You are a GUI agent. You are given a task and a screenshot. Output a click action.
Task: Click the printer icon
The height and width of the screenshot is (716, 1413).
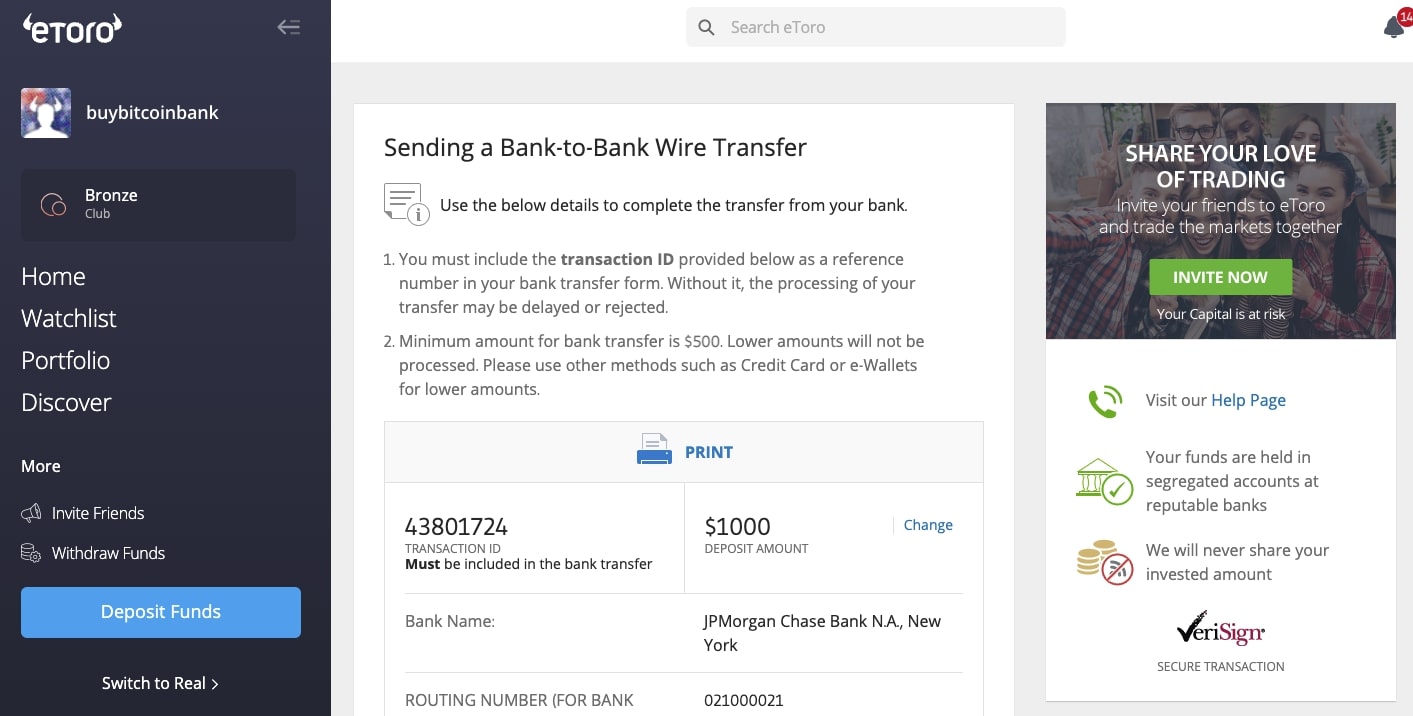[x=654, y=451]
